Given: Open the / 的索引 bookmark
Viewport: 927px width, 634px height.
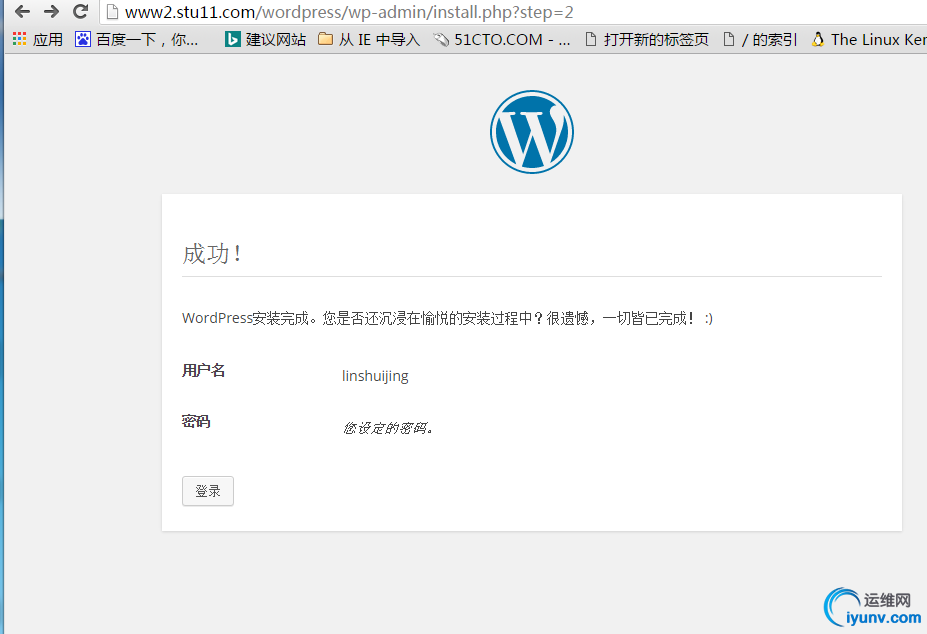Looking at the screenshot, I should 770,40.
